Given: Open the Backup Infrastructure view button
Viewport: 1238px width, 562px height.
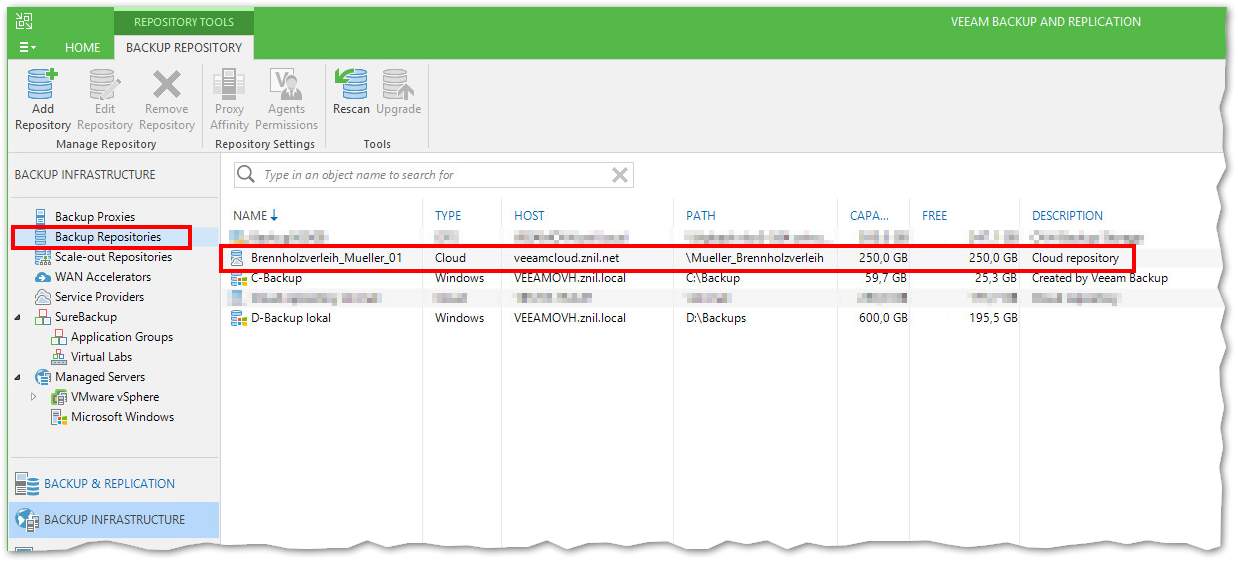Looking at the screenshot, I should pyautogui.click(x=114, y=520).
